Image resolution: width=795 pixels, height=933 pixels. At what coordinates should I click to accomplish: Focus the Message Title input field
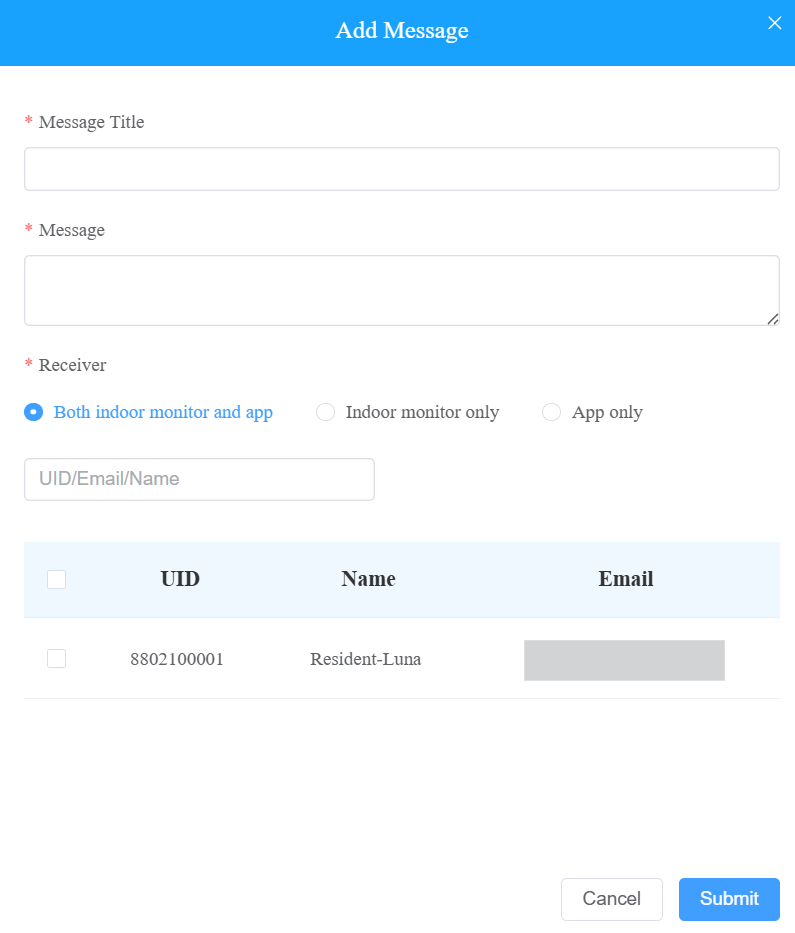(402, 169)
